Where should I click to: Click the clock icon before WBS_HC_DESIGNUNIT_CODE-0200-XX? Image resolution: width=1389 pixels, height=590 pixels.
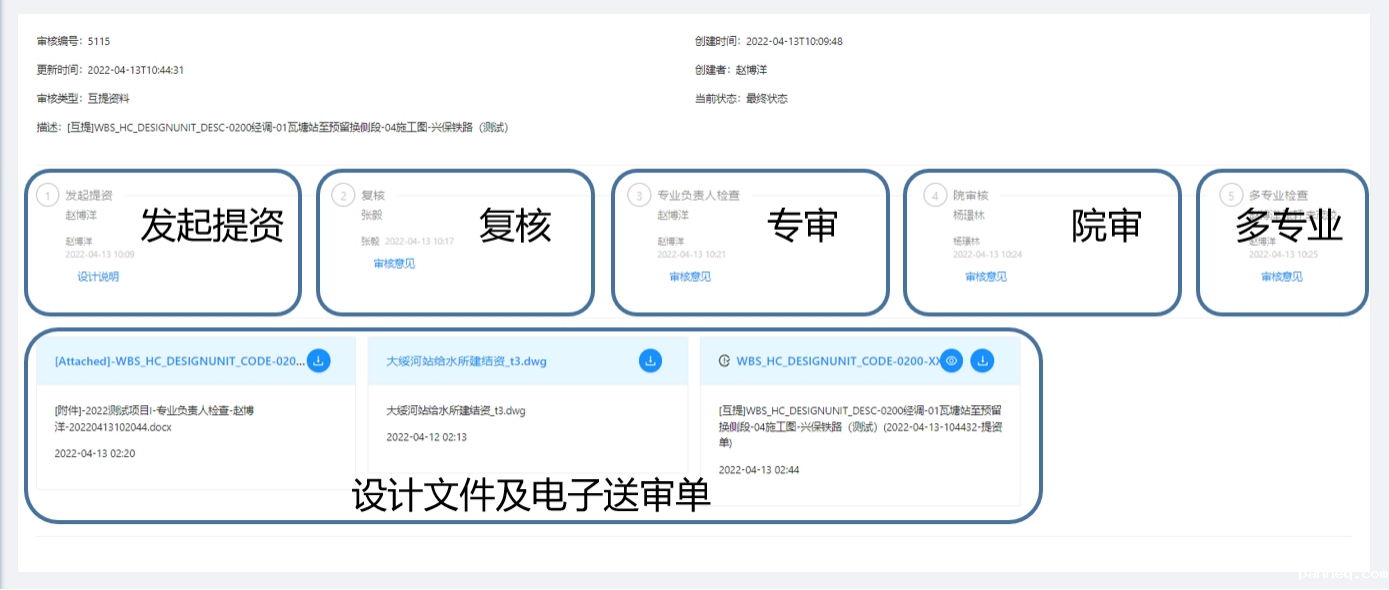pyautogui.click(x=724, y=361)
